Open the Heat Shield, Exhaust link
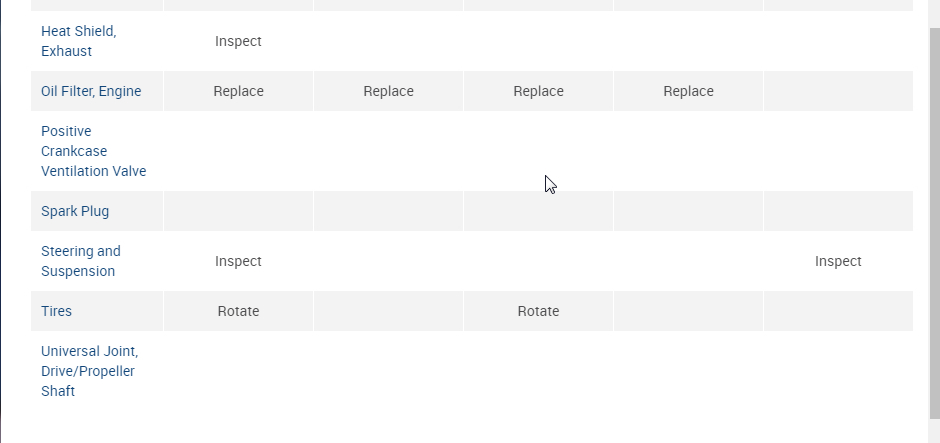The height and width of the screenshot is (443, 940). click(78, 41)
